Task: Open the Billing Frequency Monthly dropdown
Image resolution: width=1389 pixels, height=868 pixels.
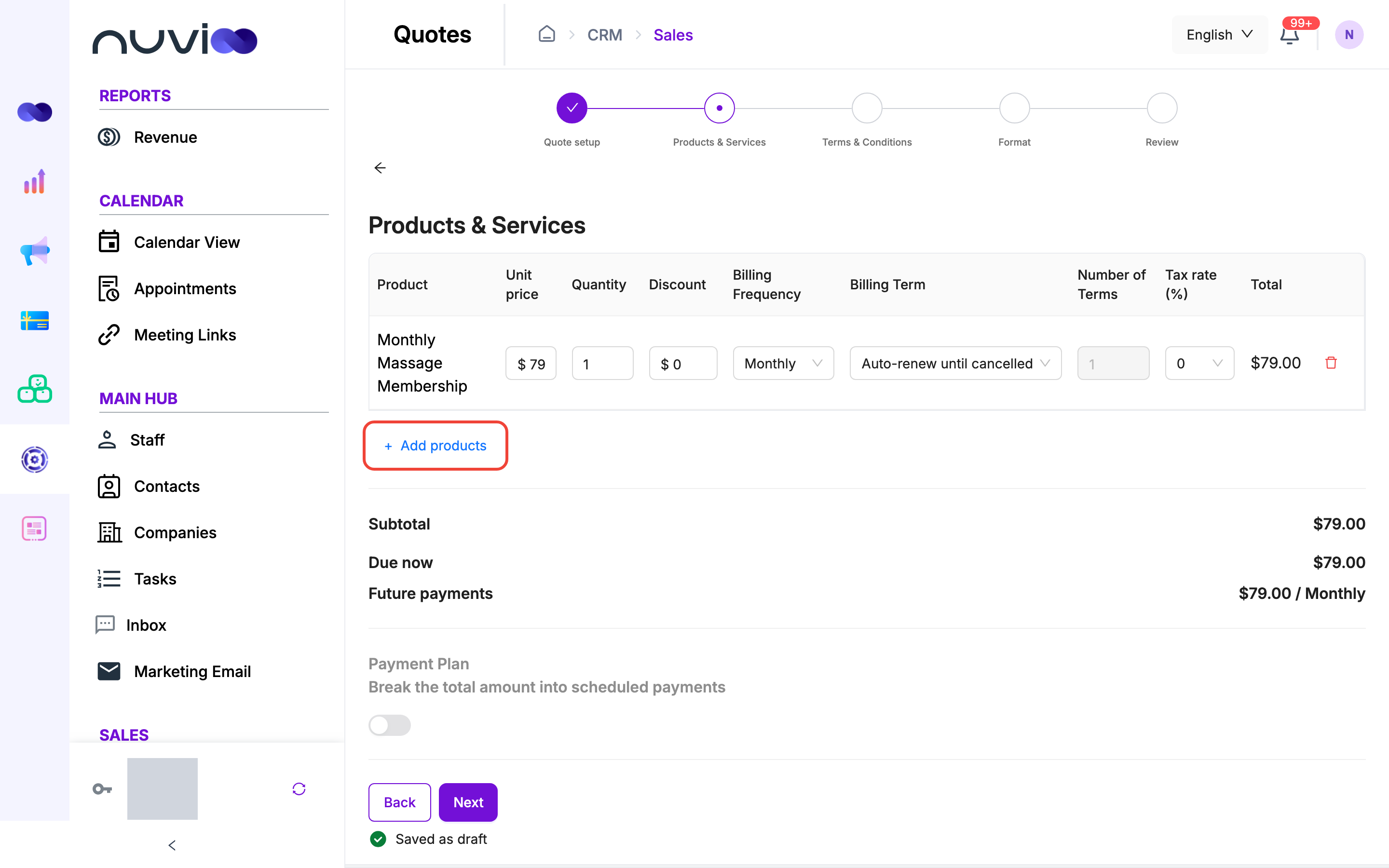Action: [783, 363]
